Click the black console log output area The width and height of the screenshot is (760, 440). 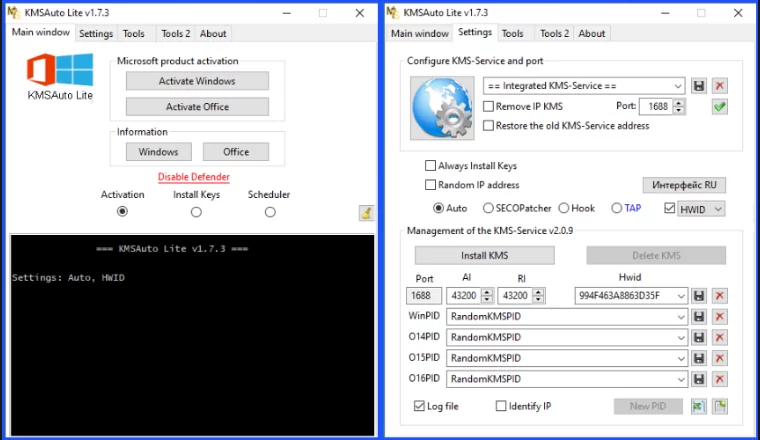192,335
